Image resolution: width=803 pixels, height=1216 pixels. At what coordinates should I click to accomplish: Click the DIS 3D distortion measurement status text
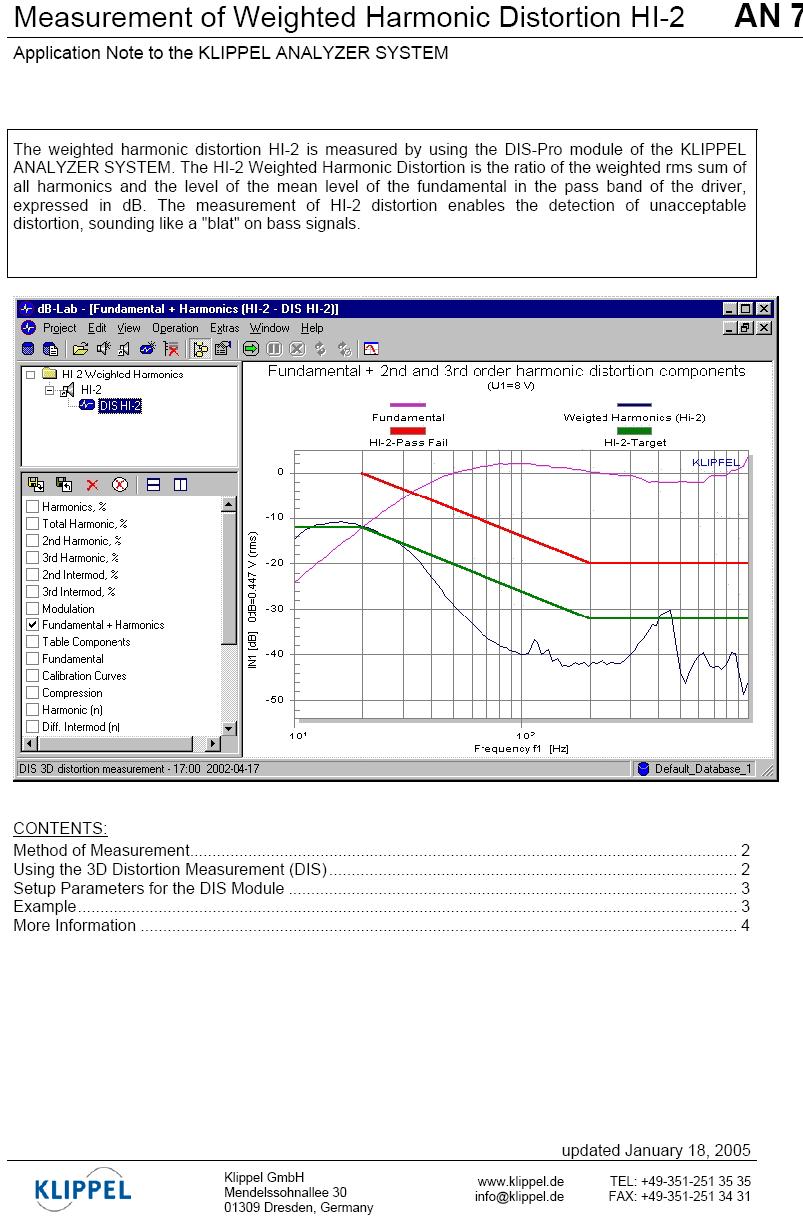[139, 769]
